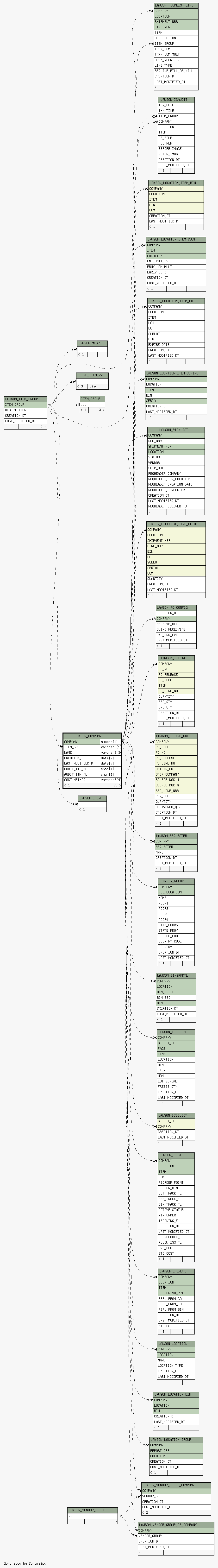
Task: Open the LAWSON_LOCATION_ITEM_COST table header
Action: 175,240
